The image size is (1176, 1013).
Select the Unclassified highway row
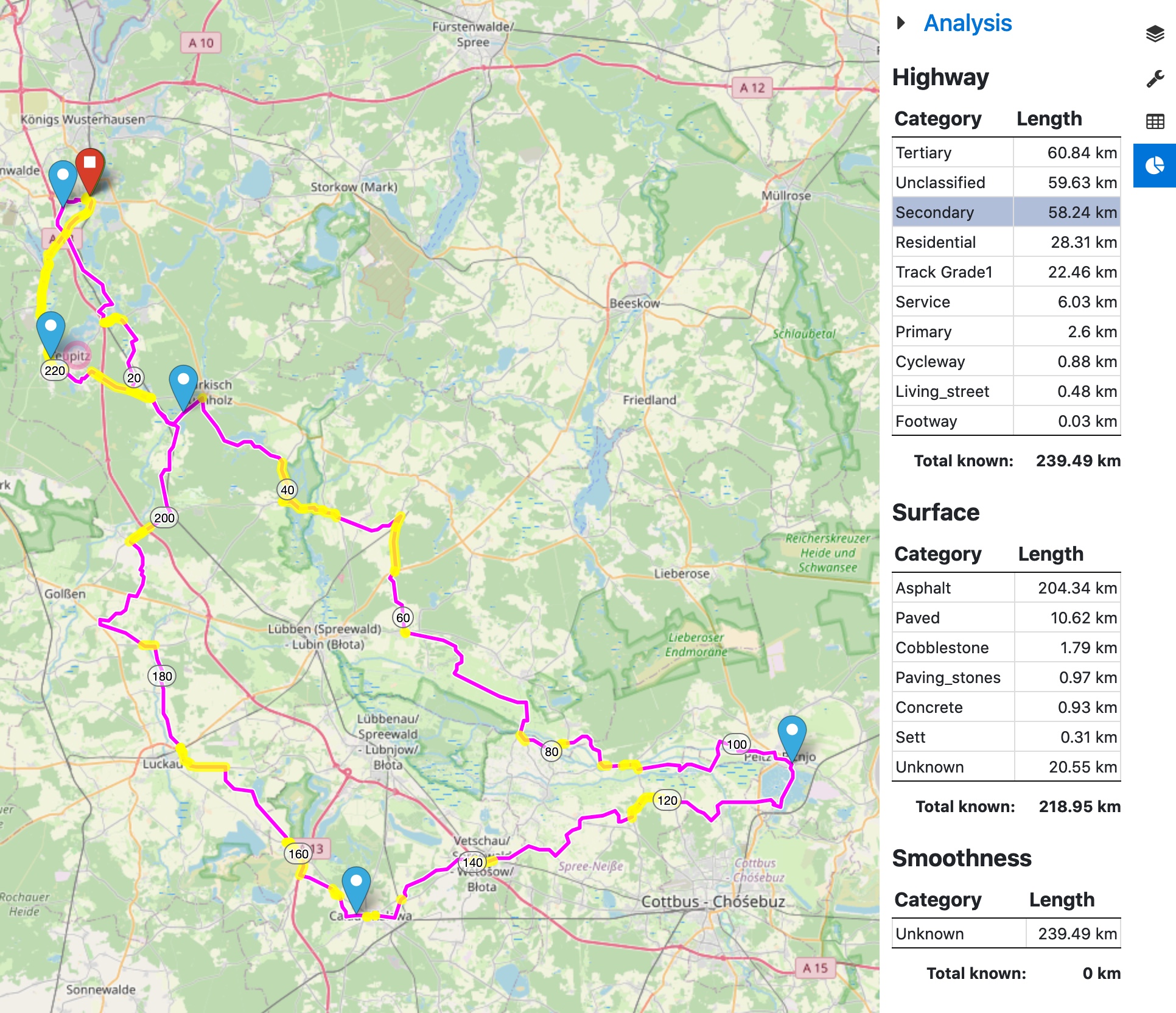tap(1006, 183)
